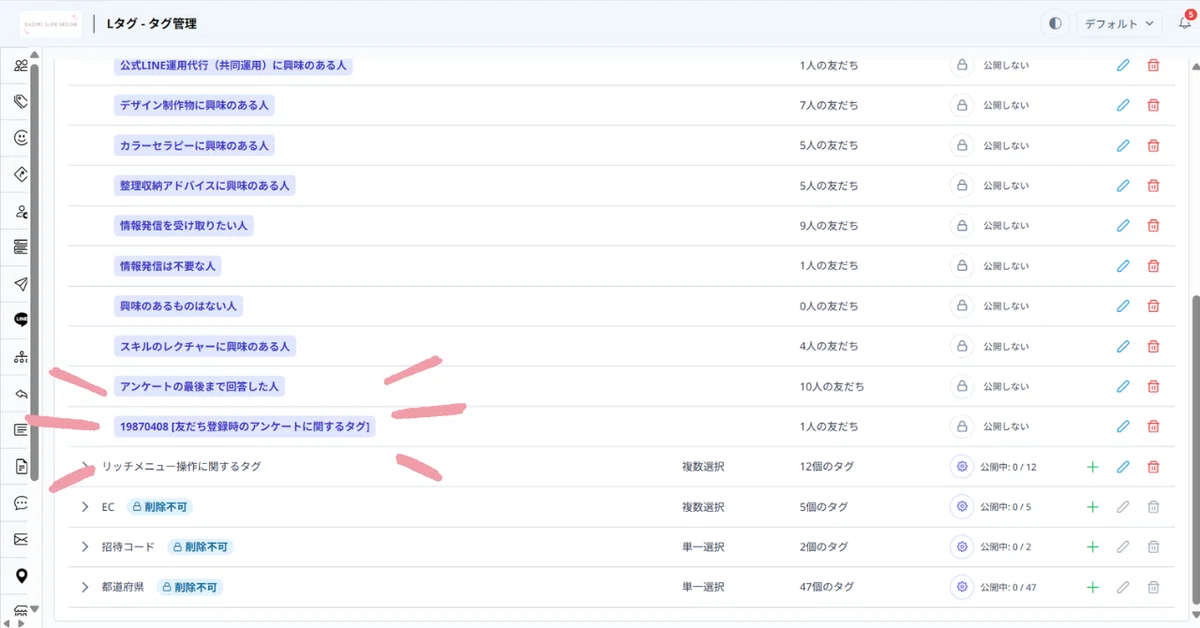
Task: Click the chat bubble sidebar icon
Action: (21, 503)
